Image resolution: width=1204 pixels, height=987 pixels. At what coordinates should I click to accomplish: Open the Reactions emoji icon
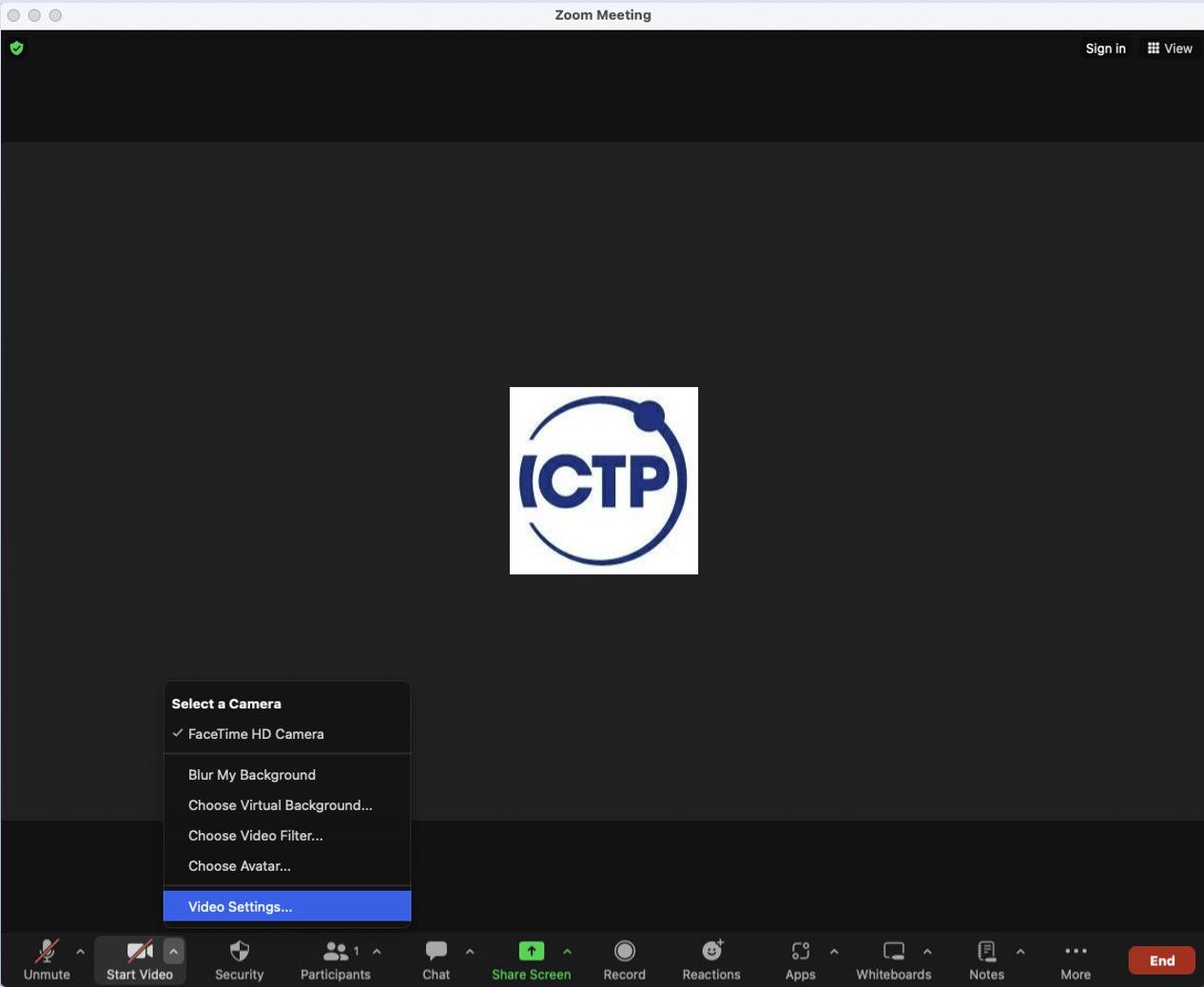pos(711,951)
